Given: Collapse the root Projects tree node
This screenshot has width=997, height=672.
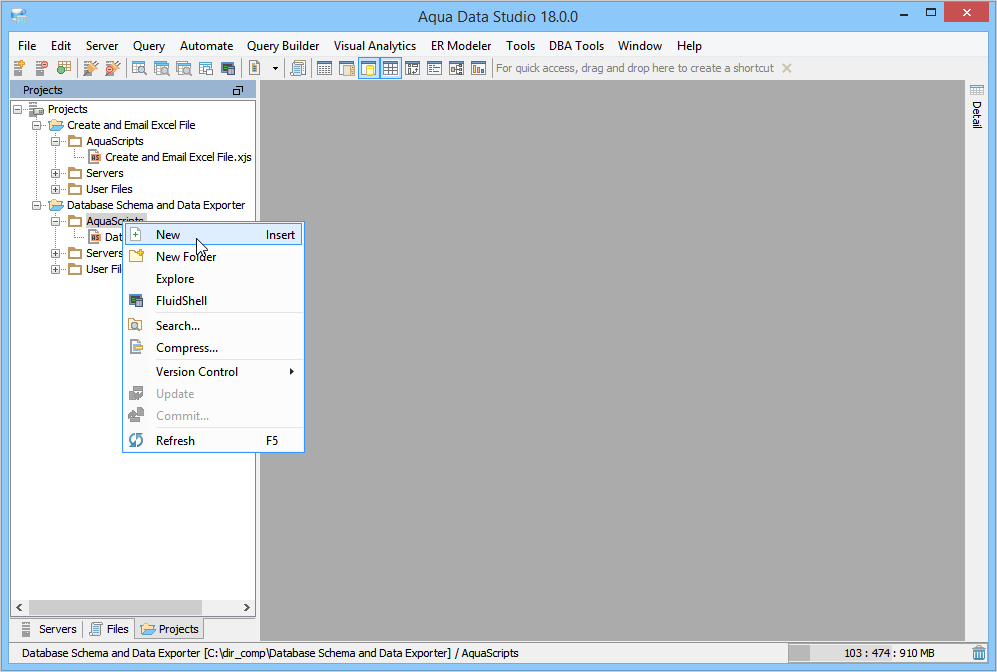Looking at the screenshot, I should click(x=17, y=109).
